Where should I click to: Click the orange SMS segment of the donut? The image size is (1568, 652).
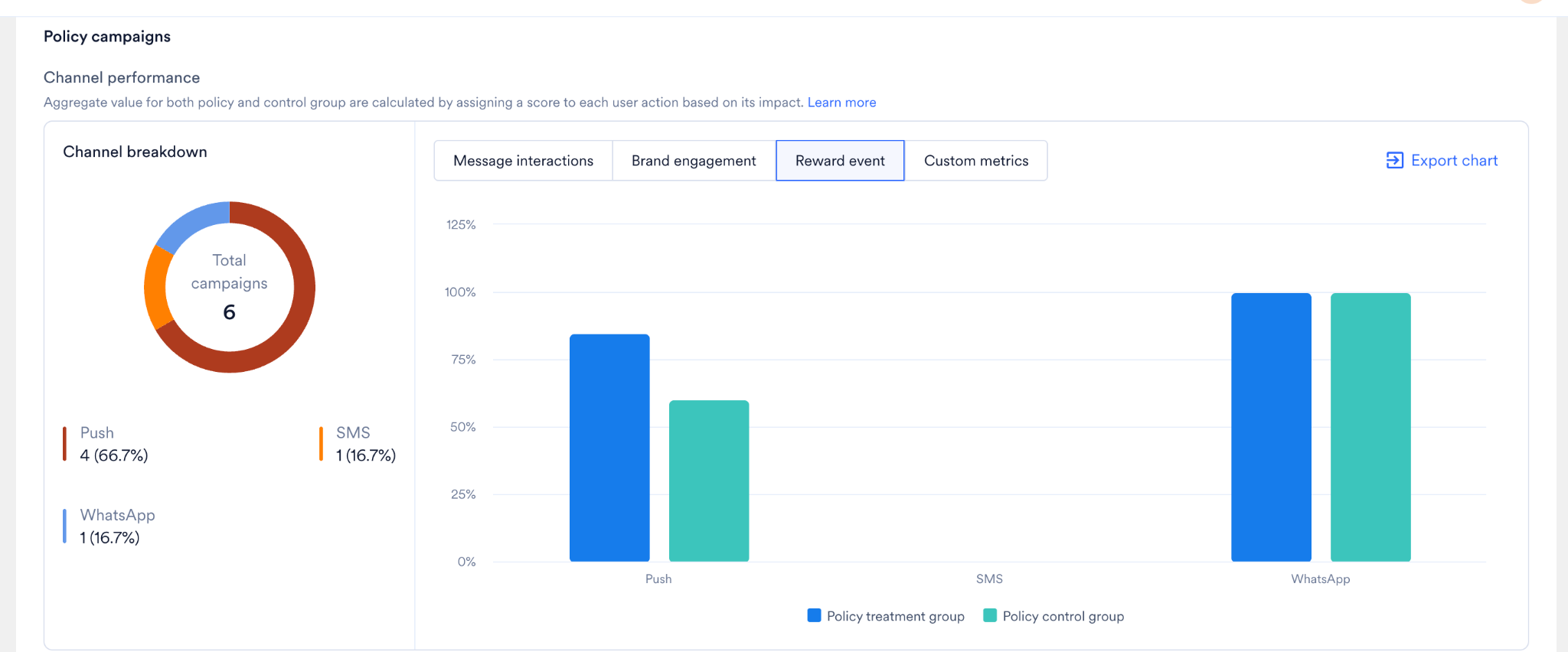[155, 288]
